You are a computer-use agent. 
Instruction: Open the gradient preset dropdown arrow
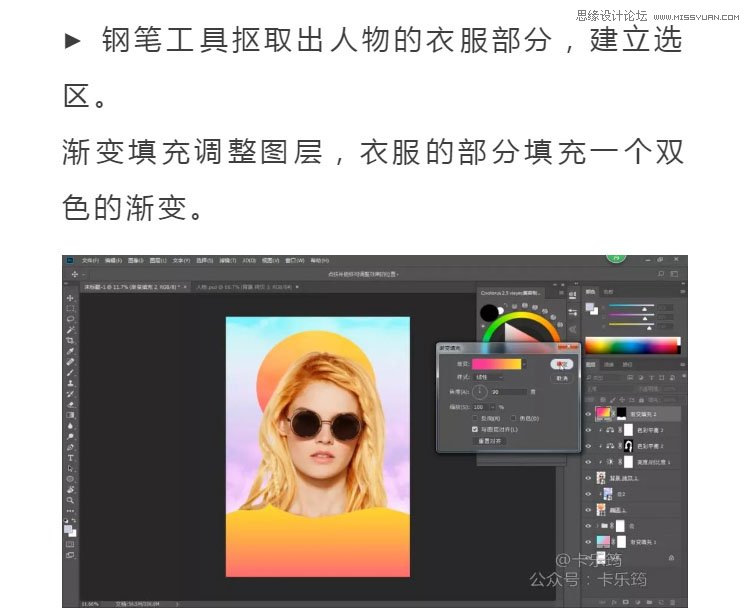pos(526,364)
